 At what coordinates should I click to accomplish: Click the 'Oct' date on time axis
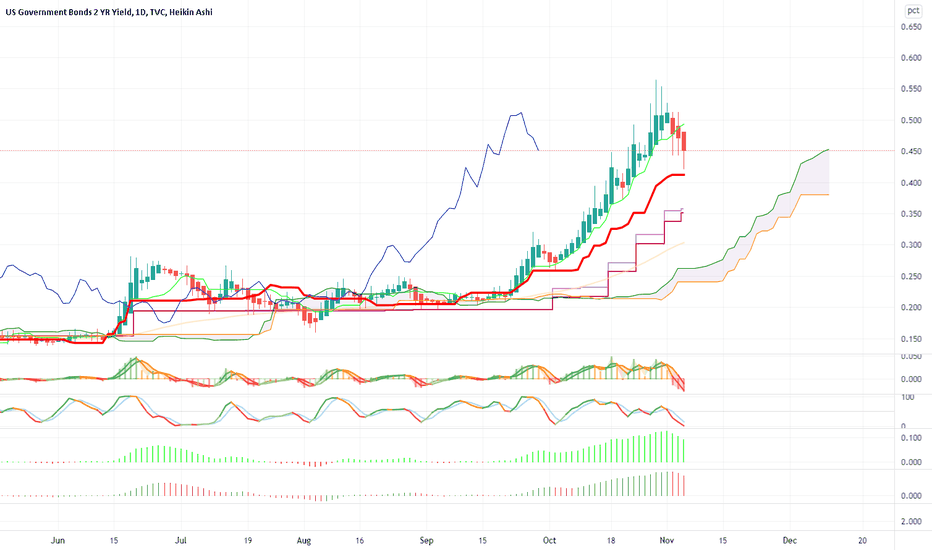pos(549,540)
